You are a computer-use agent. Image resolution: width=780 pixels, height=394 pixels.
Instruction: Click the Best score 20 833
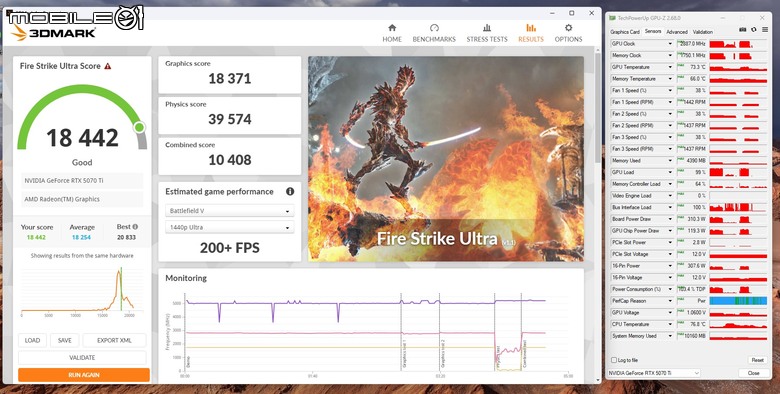(x=126, y=237)
